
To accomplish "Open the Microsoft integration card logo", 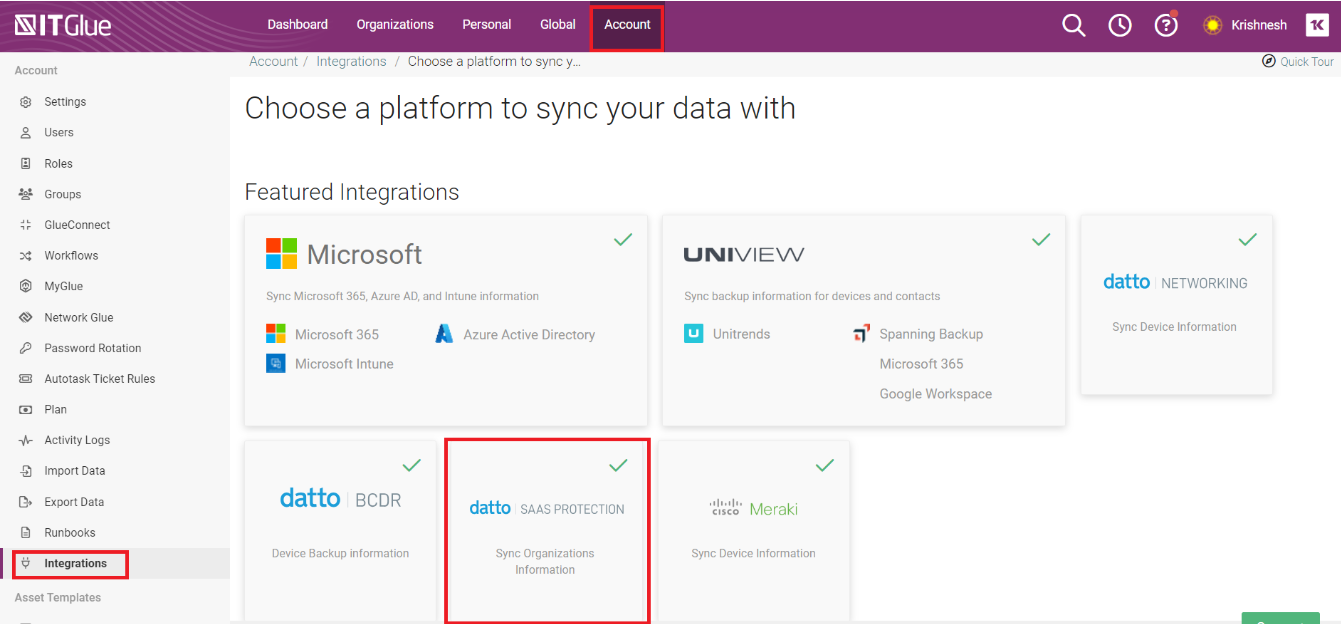I will [344, 254].
